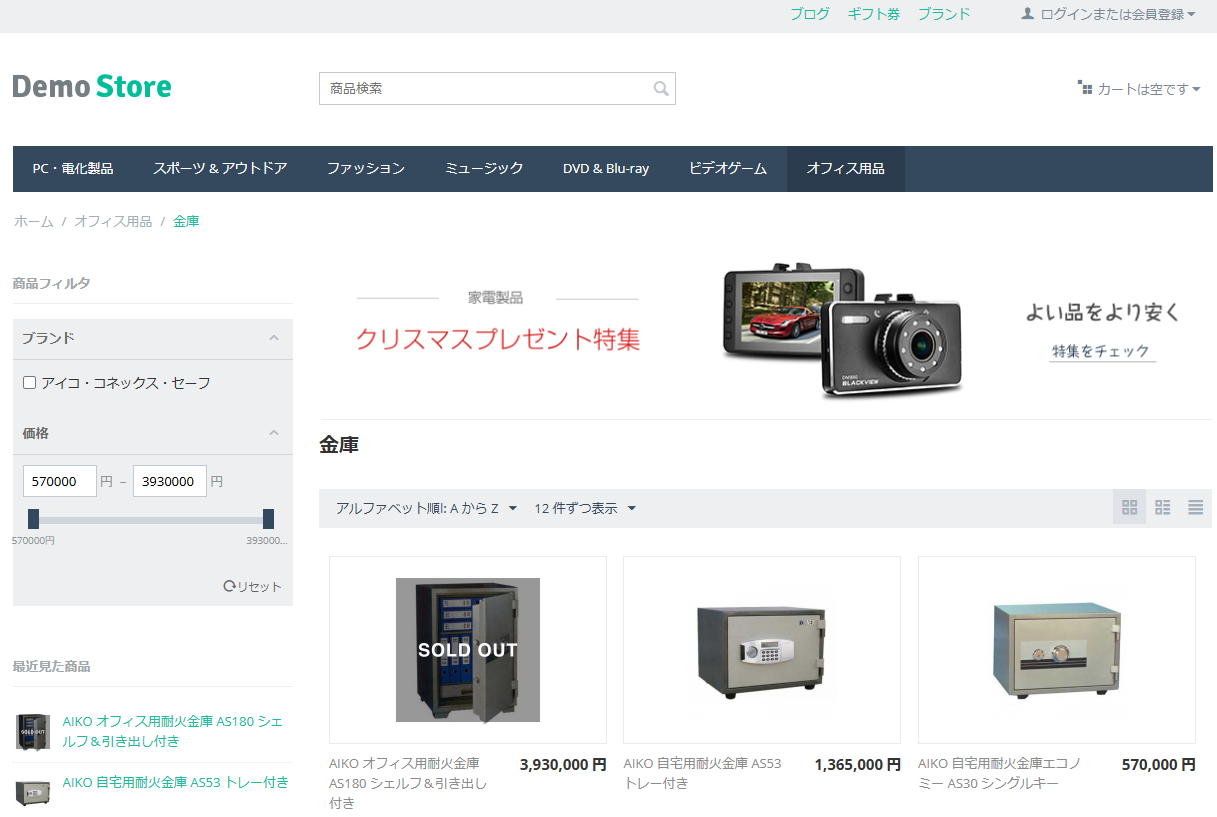Click the maximum price slider handle
Image resolution: width=1217 pixels, height=817 pixels.
pyautogui.click(x=268, y=519)
